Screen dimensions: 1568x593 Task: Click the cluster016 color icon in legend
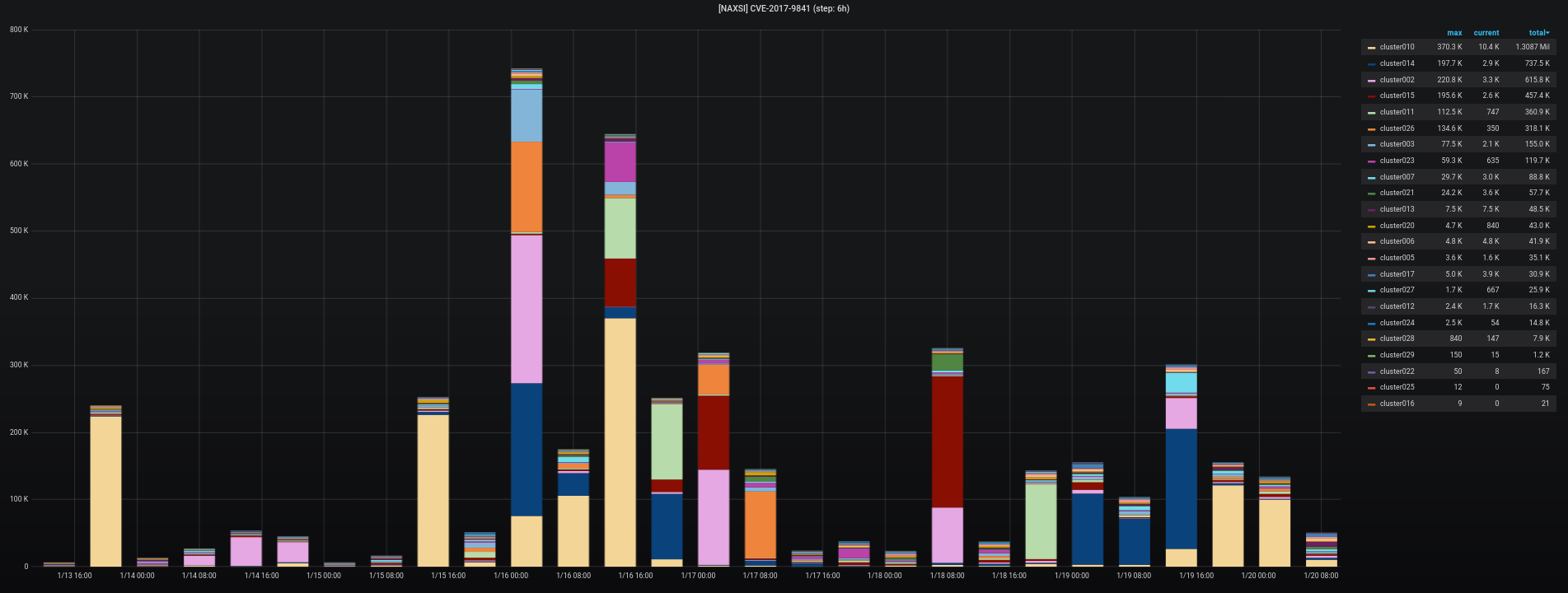1371,404
